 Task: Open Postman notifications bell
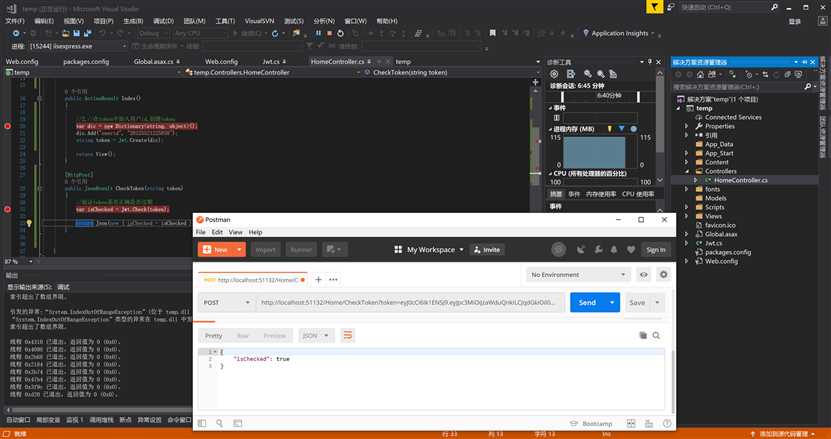coord(614,249)
